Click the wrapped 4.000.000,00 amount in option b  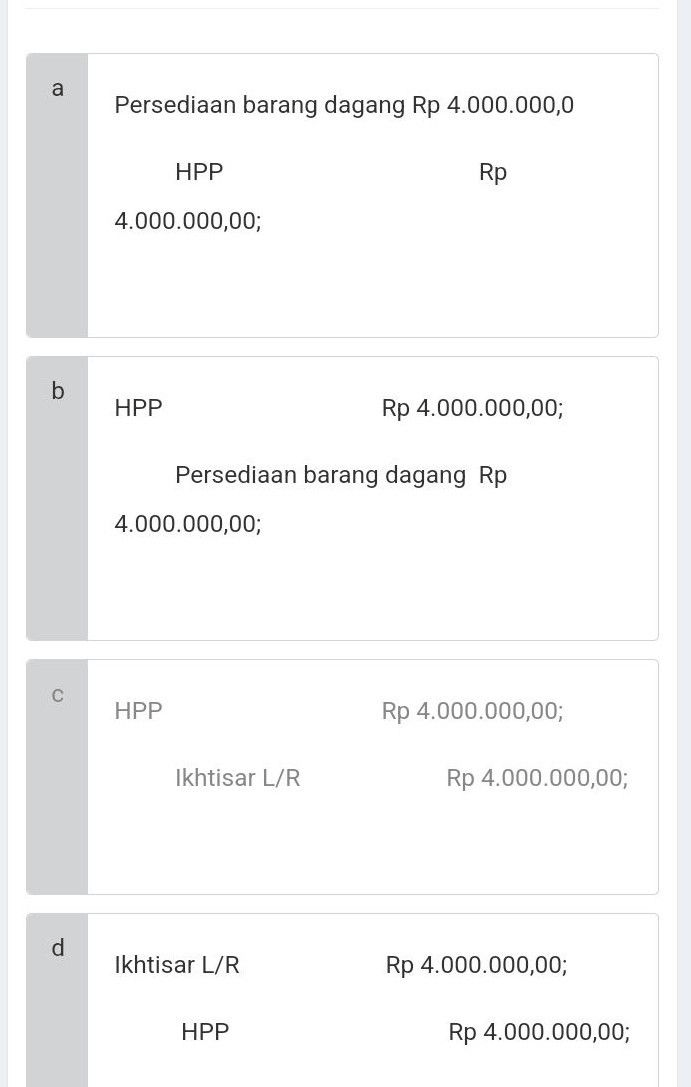[188, 523]
